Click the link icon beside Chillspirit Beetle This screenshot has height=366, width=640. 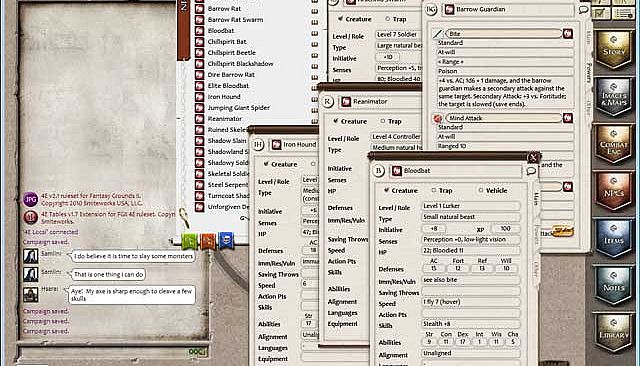pyautogui.click(x=200, y=53)
